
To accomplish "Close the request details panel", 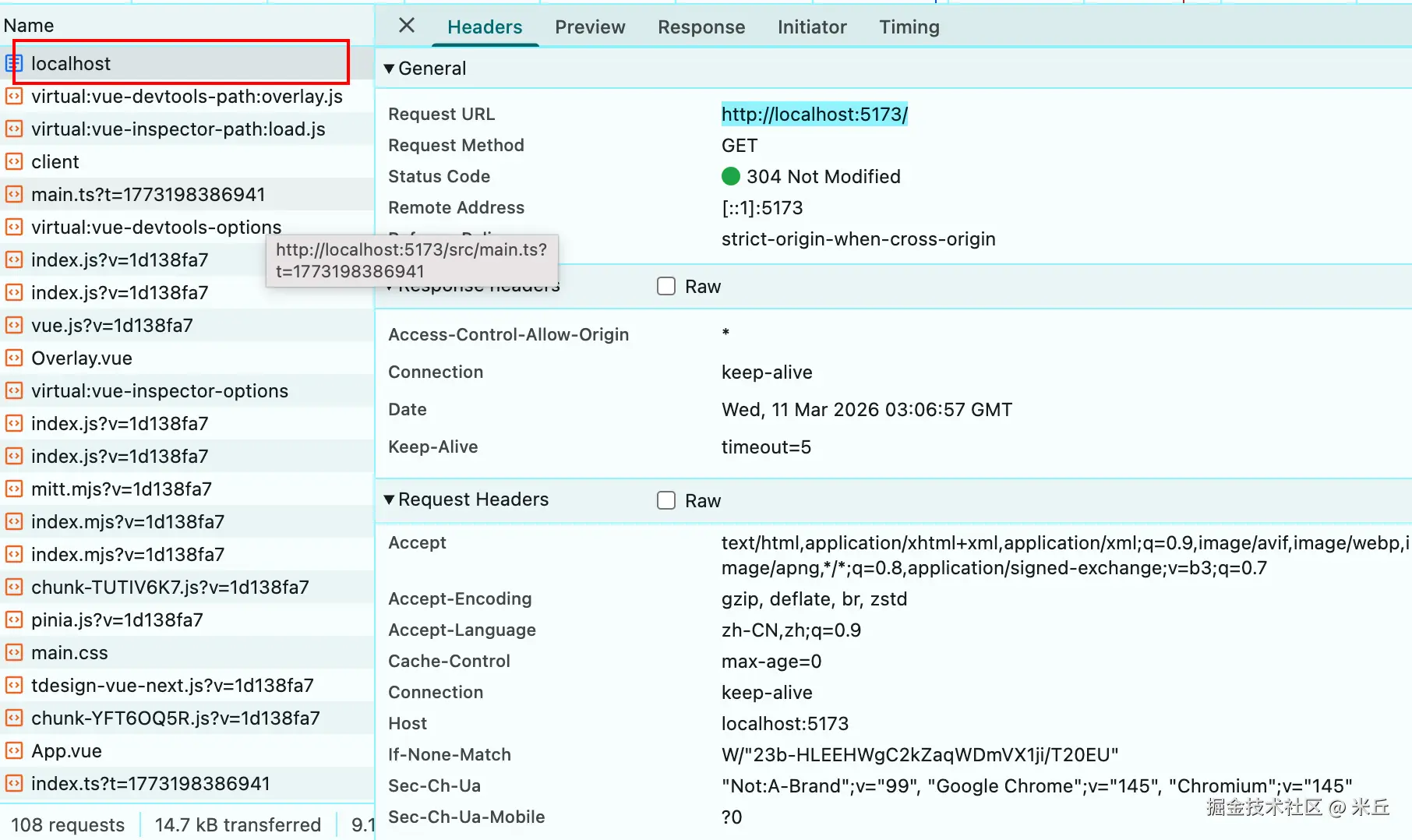I will [x=407, y=26].
